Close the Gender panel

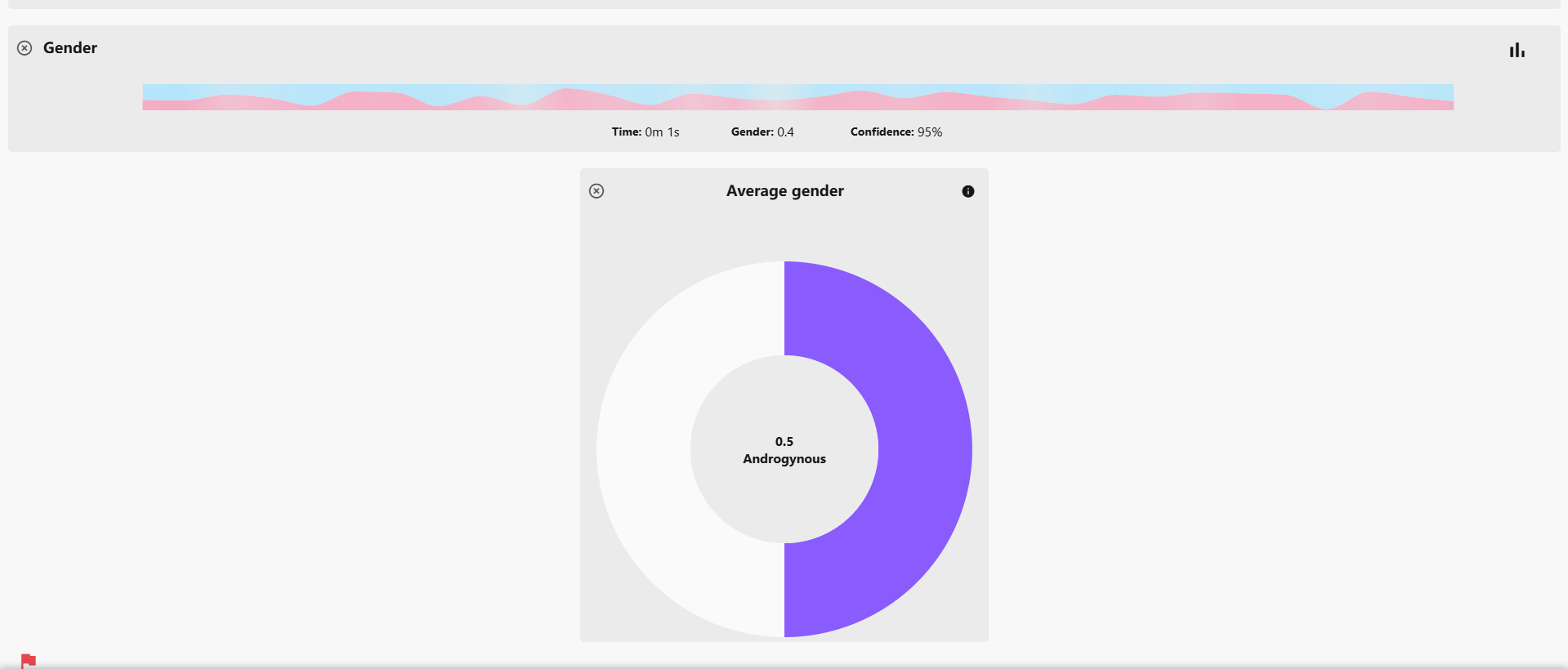pos(25,48)
